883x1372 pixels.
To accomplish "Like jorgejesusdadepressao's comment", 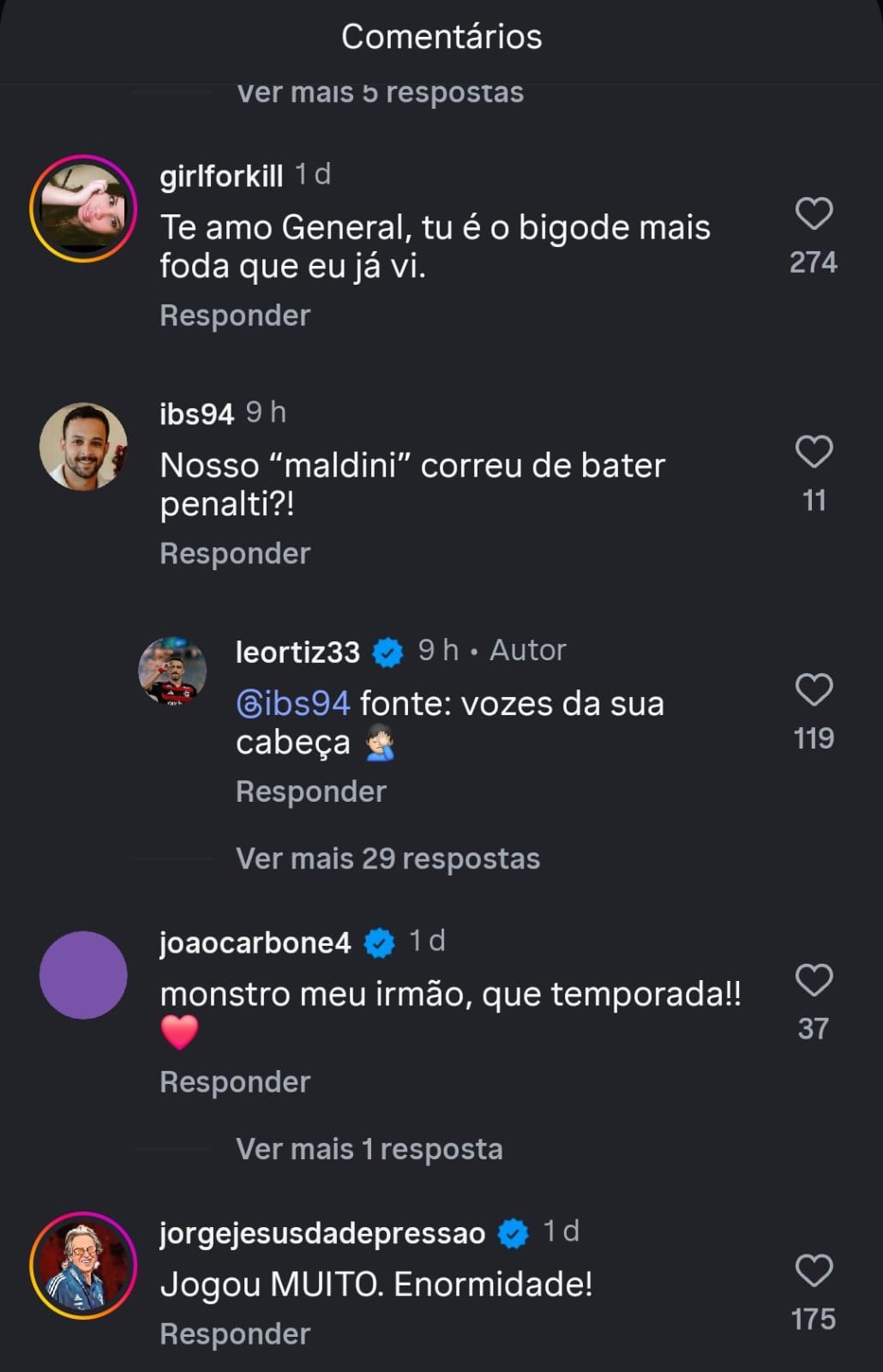I will tap(814, 1270).
